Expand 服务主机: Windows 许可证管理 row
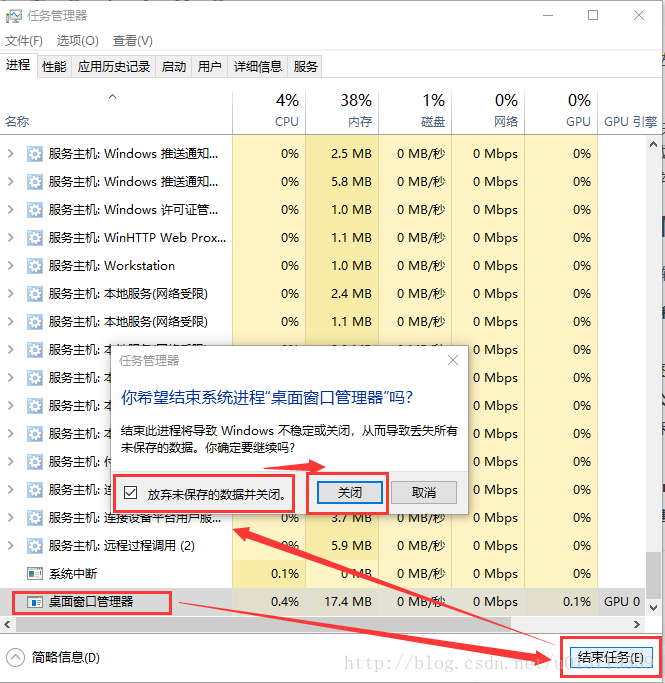 coord(11,210)
